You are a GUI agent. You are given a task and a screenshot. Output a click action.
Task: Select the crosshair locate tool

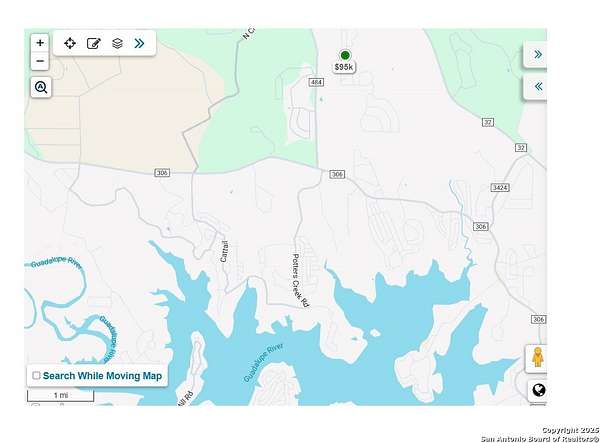[70, 43]
